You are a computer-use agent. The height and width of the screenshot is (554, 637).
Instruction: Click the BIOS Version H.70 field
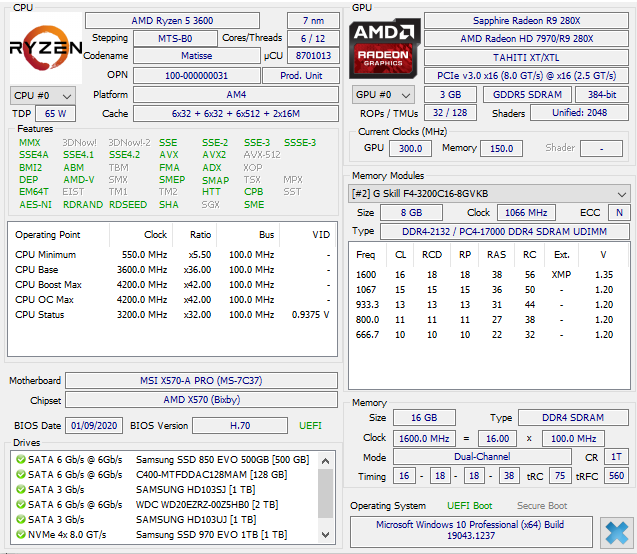tap(240, 426)
